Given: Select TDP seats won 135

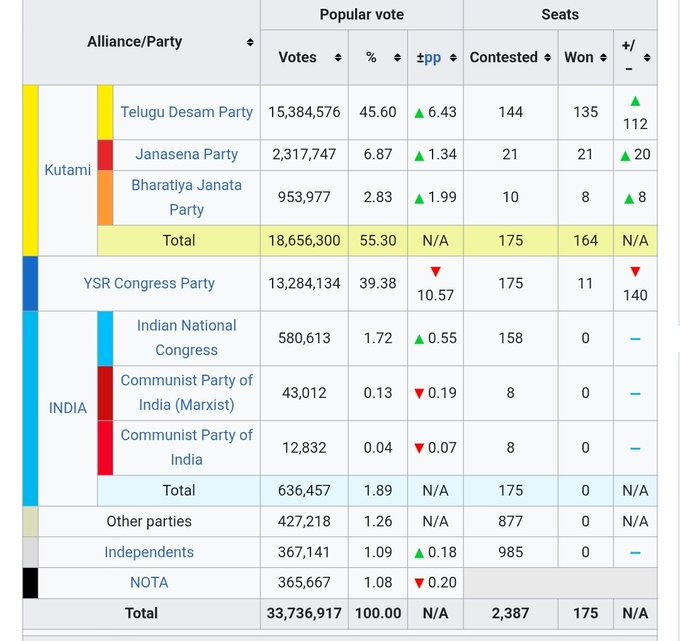Looking at the screenshot, I should [x=585, y=112].
